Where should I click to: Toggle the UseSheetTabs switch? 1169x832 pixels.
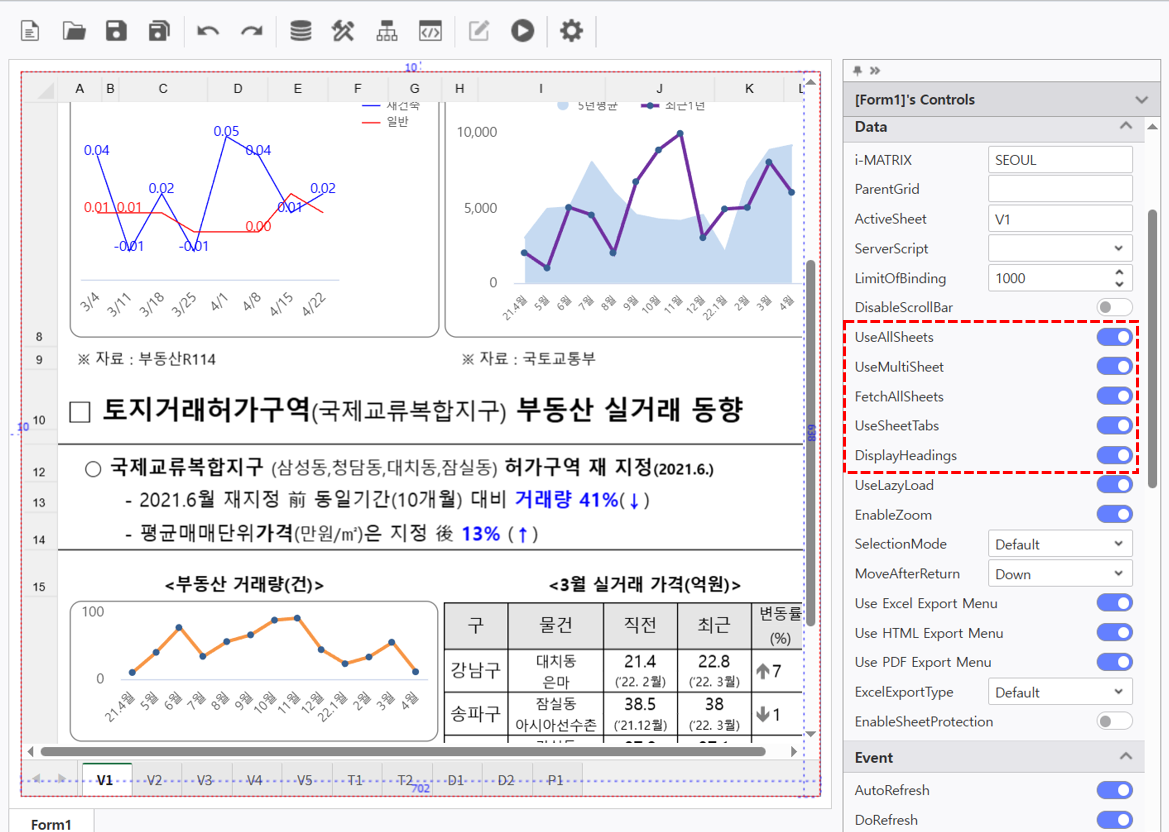1115,426
